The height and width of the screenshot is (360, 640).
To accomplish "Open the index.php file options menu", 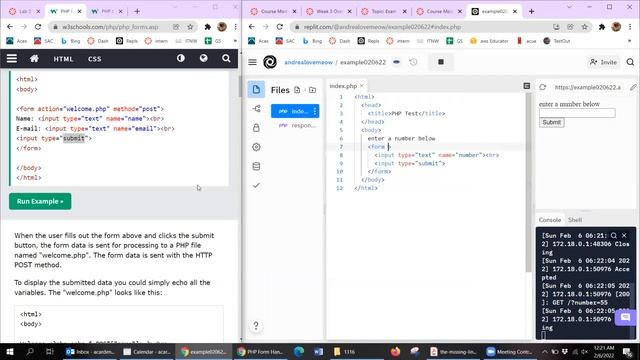I will coord(315,111).
